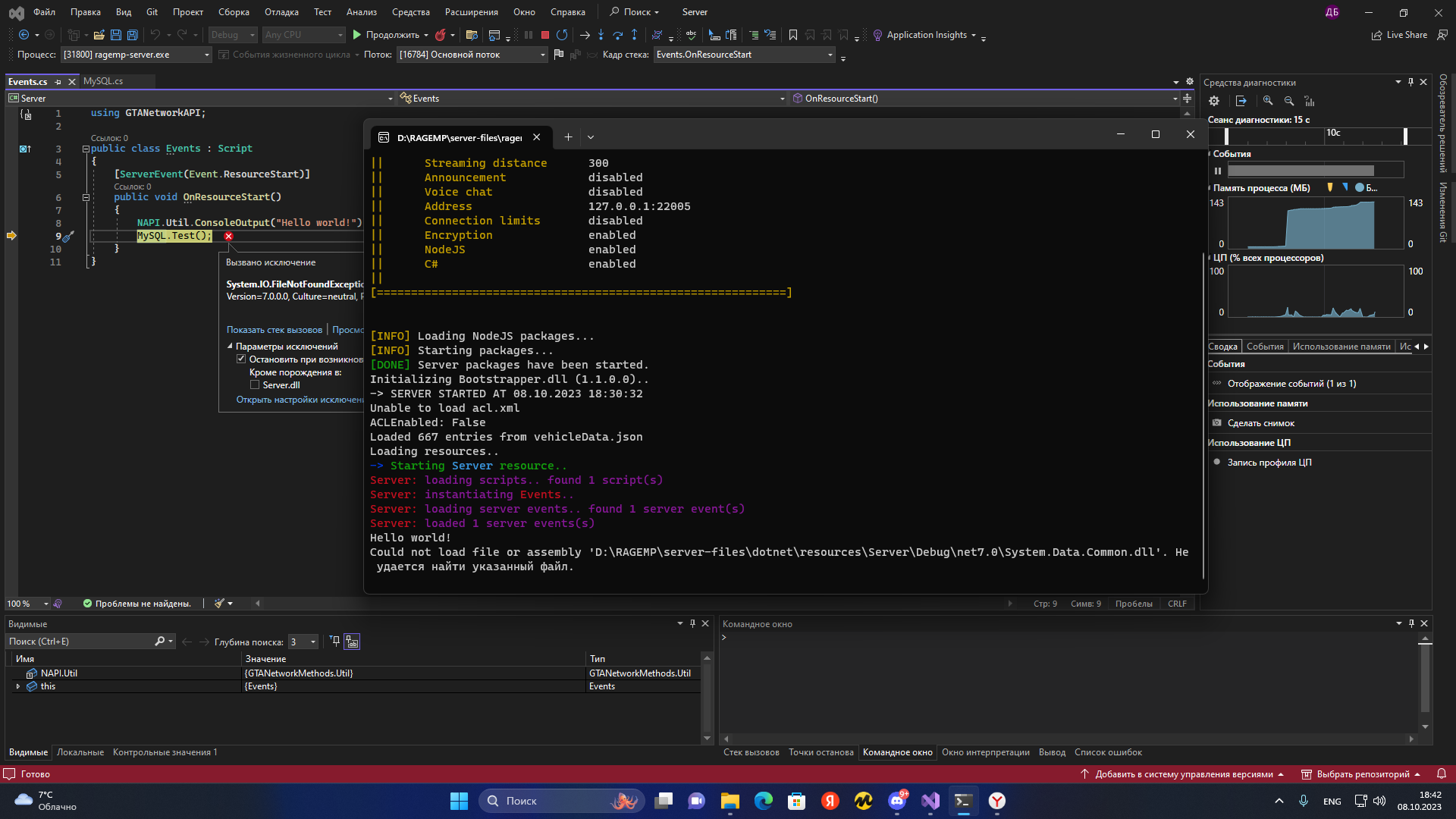Click the Application Insights icon
The height and width of the screenshot is (819, 1456).
point(877,35)
